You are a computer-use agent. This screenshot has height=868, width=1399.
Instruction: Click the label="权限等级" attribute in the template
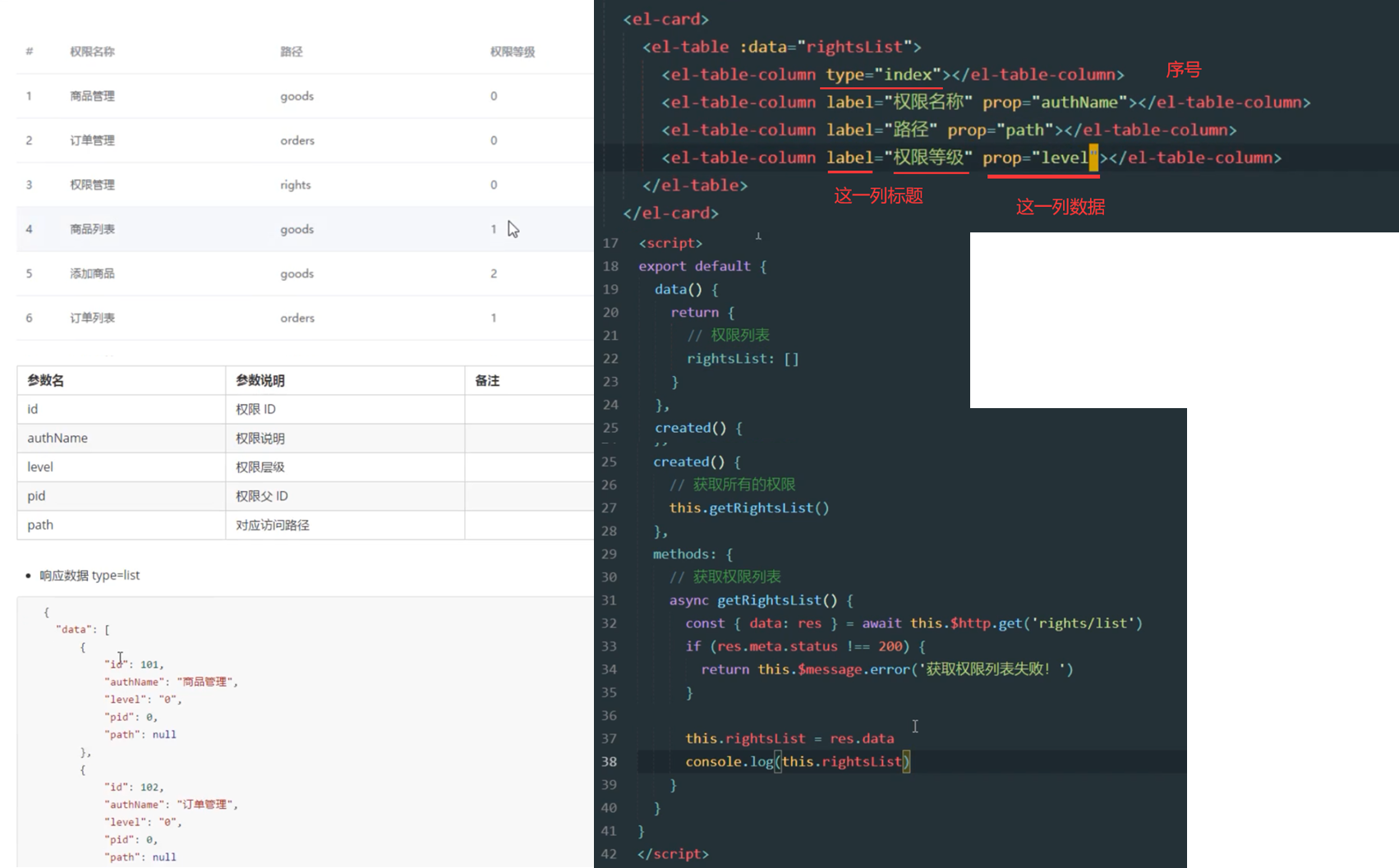pyautogui.click(x=900, y=158)
